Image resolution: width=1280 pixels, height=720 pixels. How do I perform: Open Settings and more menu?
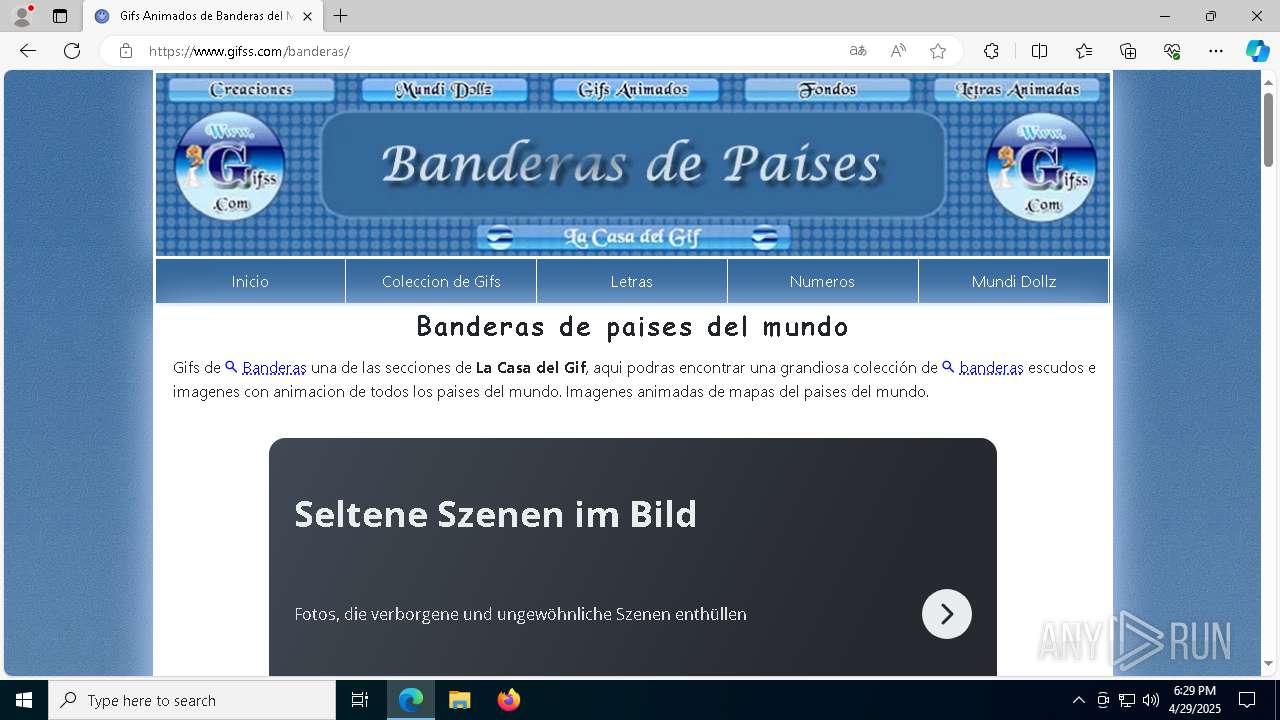1216,51
